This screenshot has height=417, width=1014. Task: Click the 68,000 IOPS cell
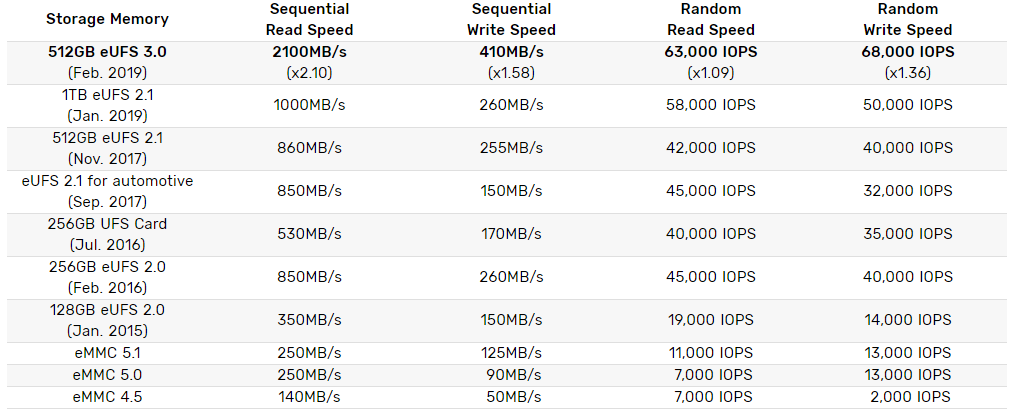(908, 52)
